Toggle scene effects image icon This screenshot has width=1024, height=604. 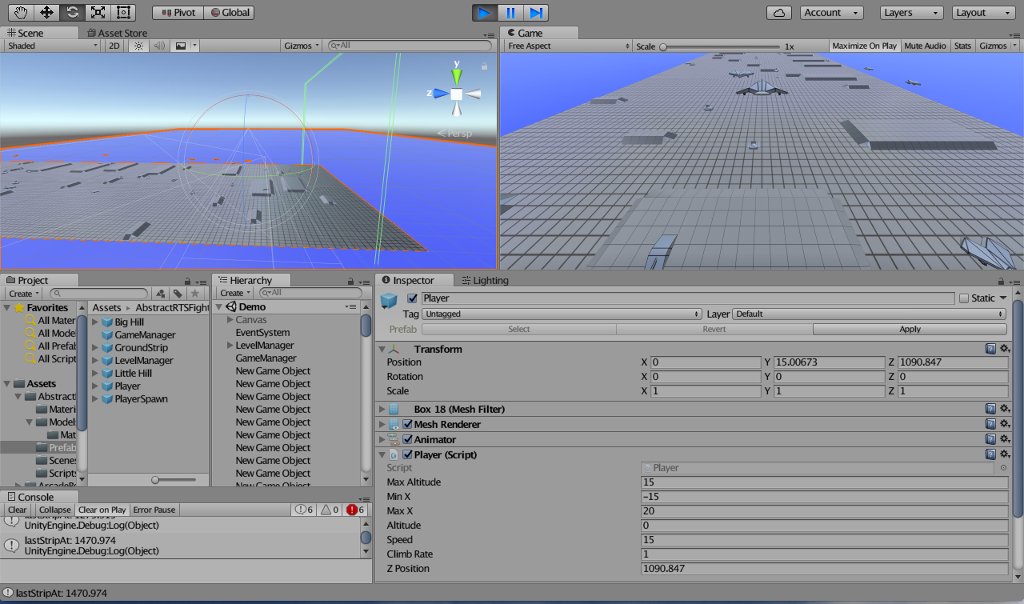point(180,46)
